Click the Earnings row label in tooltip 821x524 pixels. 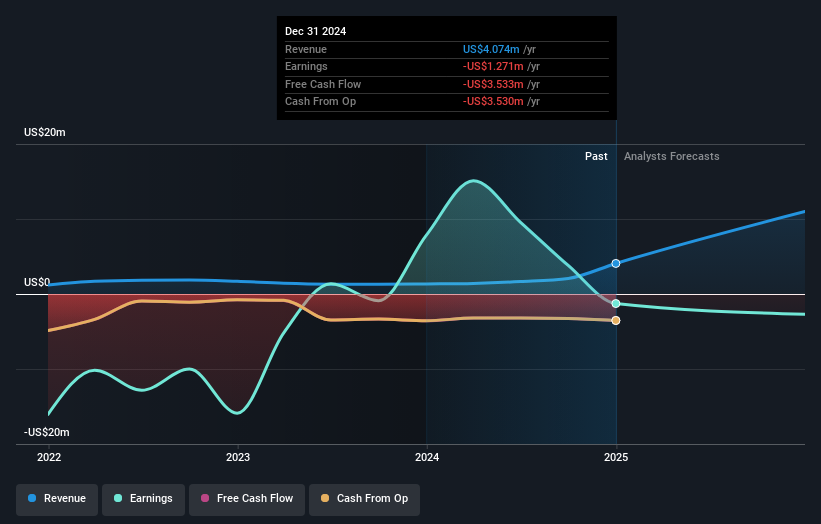pyautogui.click(x=306, y=66)
